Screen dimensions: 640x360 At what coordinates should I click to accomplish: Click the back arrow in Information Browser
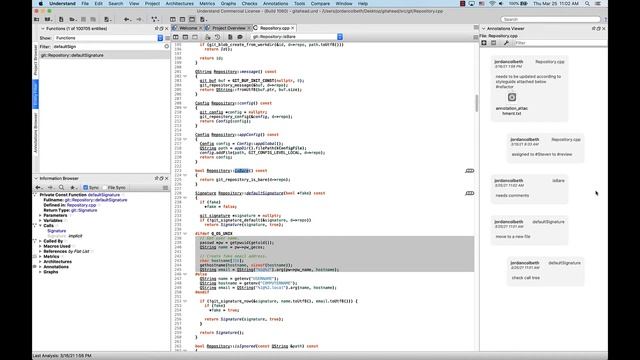[38, 187]
